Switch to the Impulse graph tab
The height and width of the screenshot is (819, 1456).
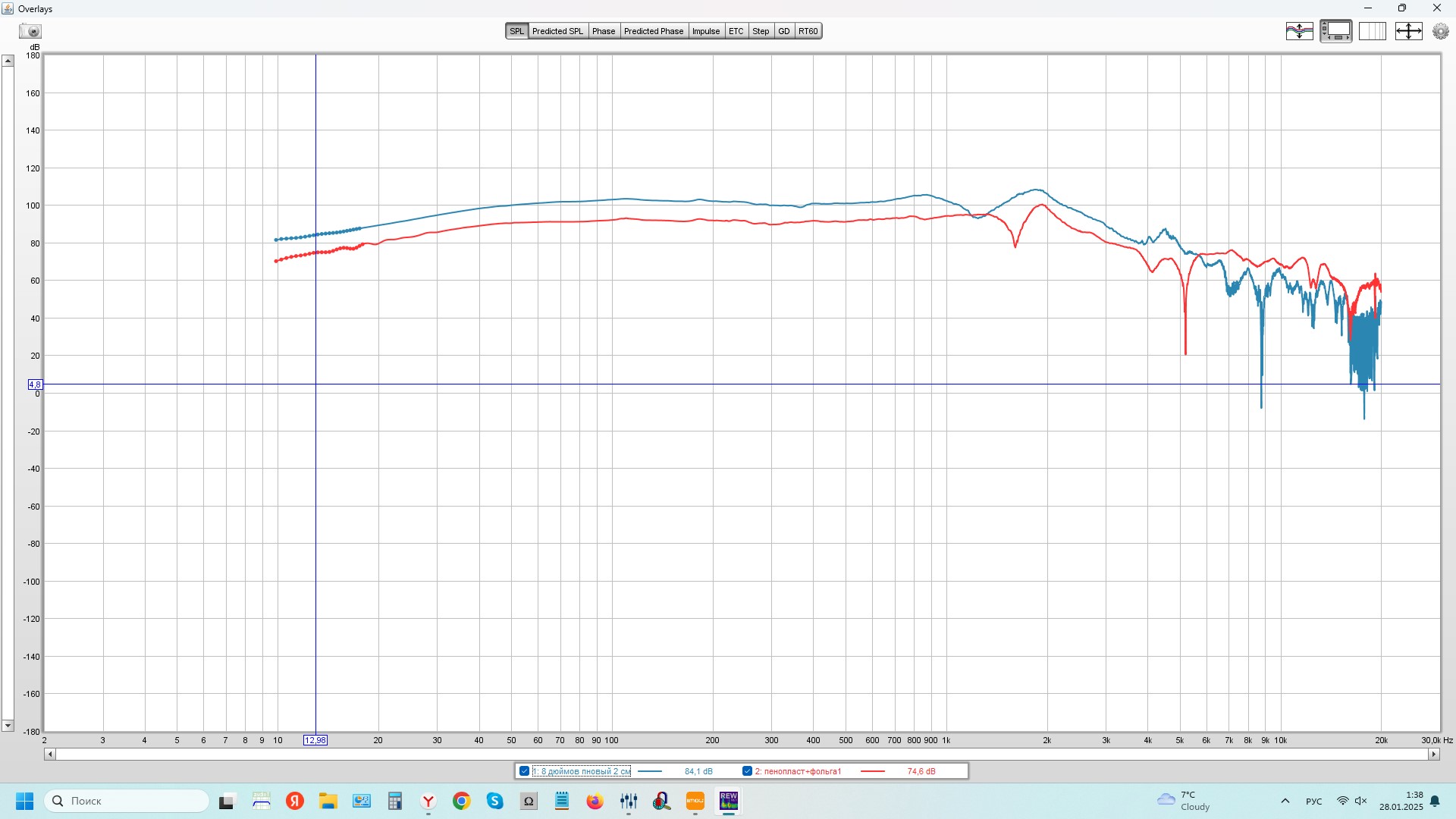pyautogui.click(x=705, y=31)
